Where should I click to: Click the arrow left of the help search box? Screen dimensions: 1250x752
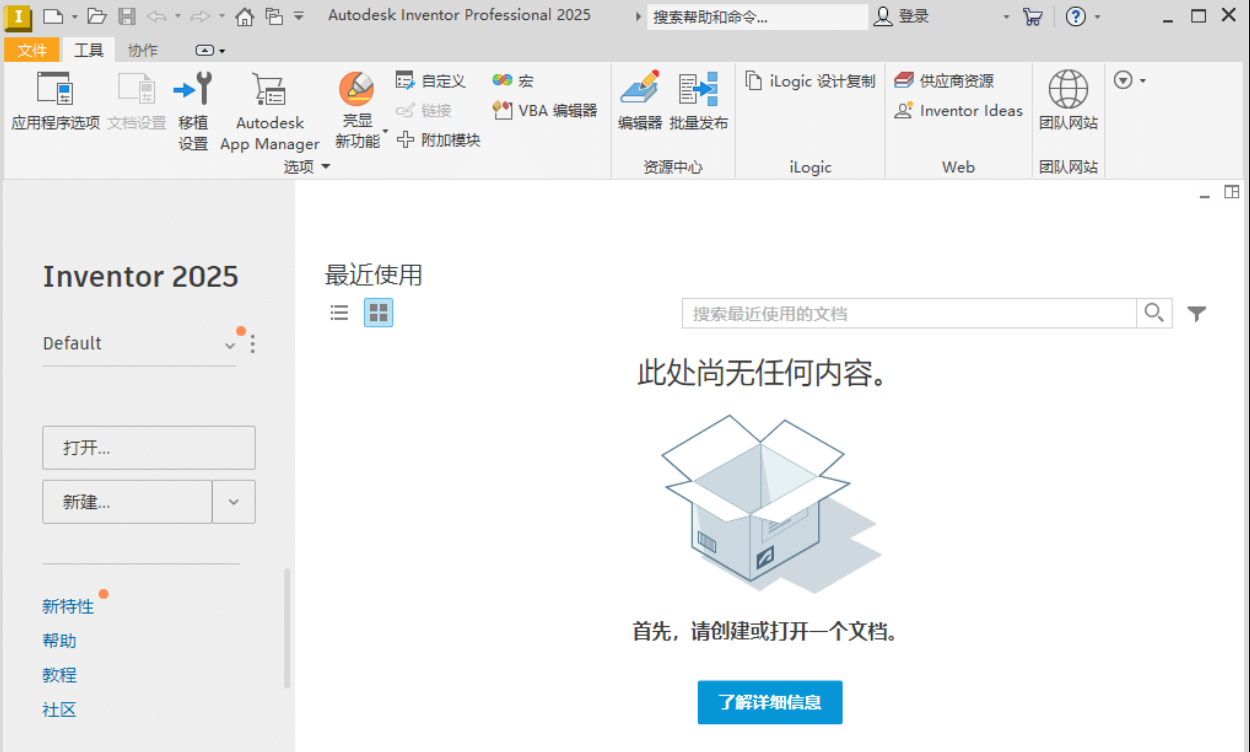tap(638, 17)
